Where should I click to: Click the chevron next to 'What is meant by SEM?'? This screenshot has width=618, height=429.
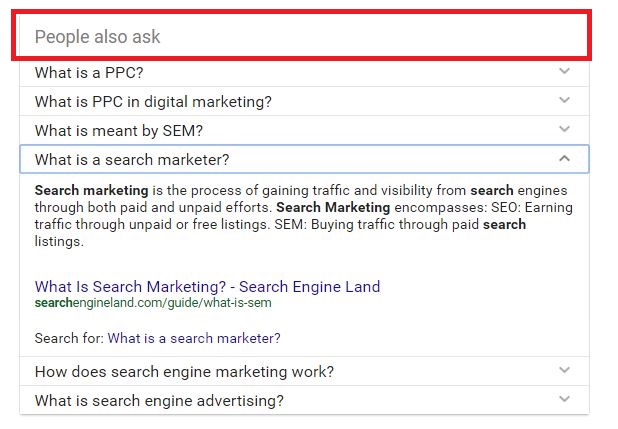click(564, 130)
